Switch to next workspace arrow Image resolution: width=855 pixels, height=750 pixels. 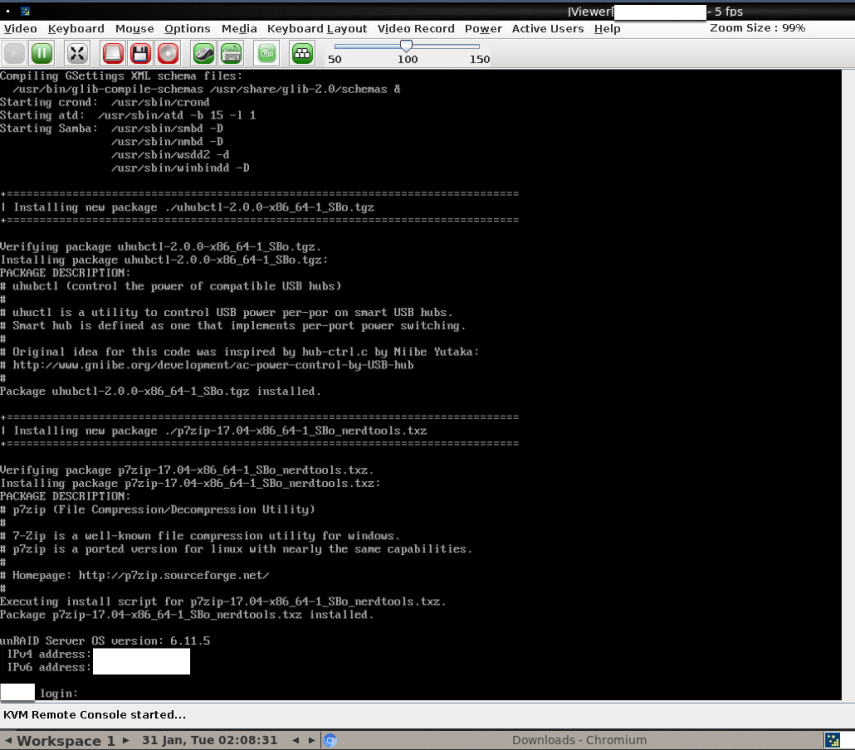[126, 740]
